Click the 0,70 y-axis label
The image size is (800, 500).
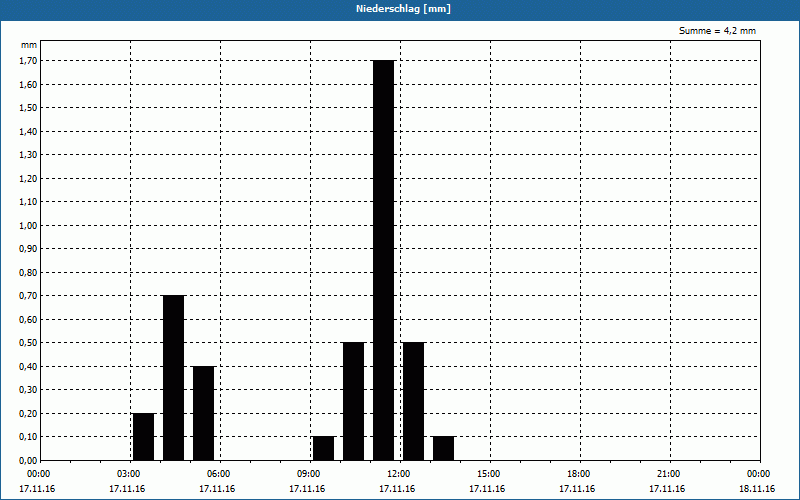click(28, 296)
